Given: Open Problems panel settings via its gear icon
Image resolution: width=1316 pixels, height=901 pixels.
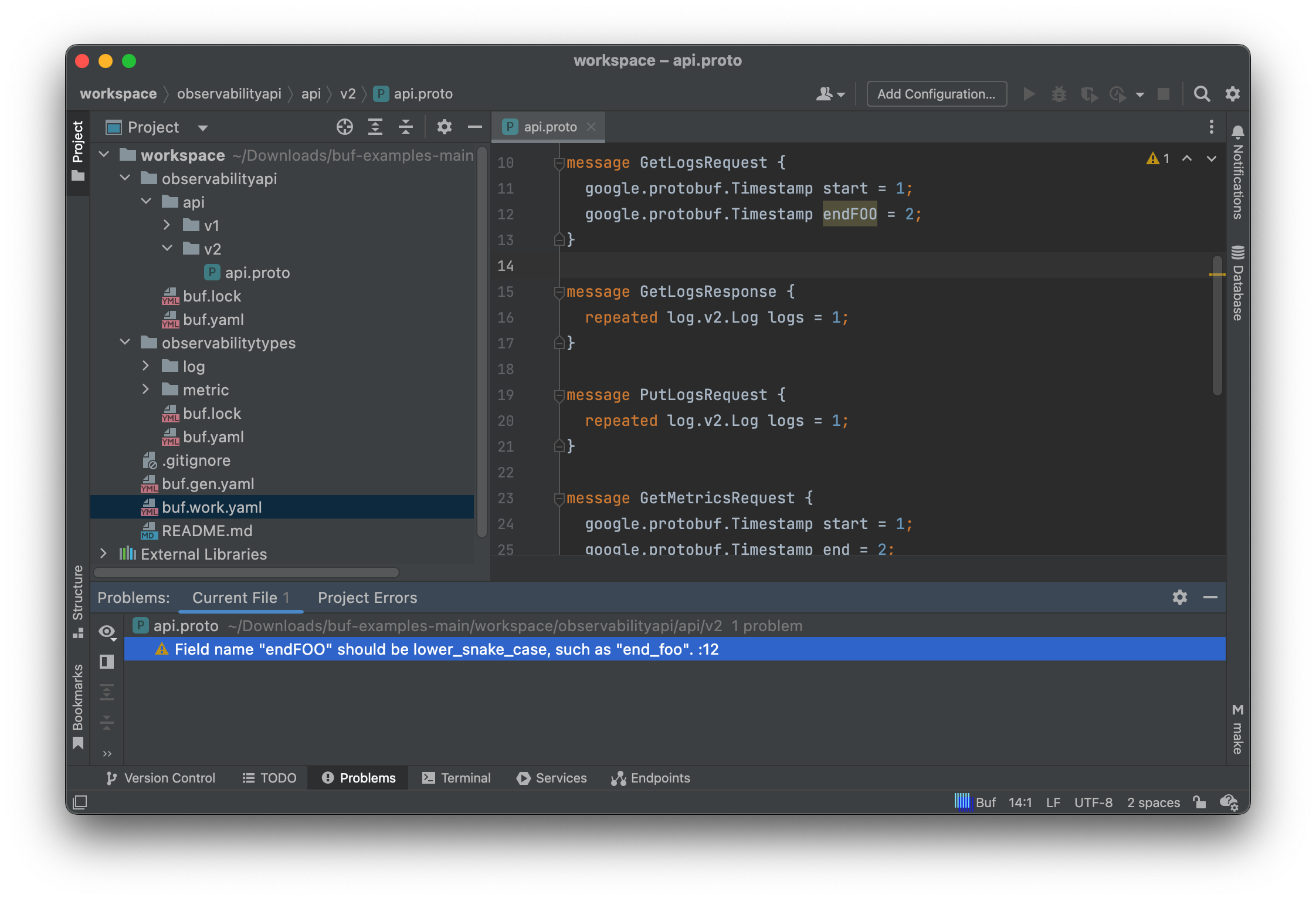Looking at the screenshot, I should [x=1179, y=597].
